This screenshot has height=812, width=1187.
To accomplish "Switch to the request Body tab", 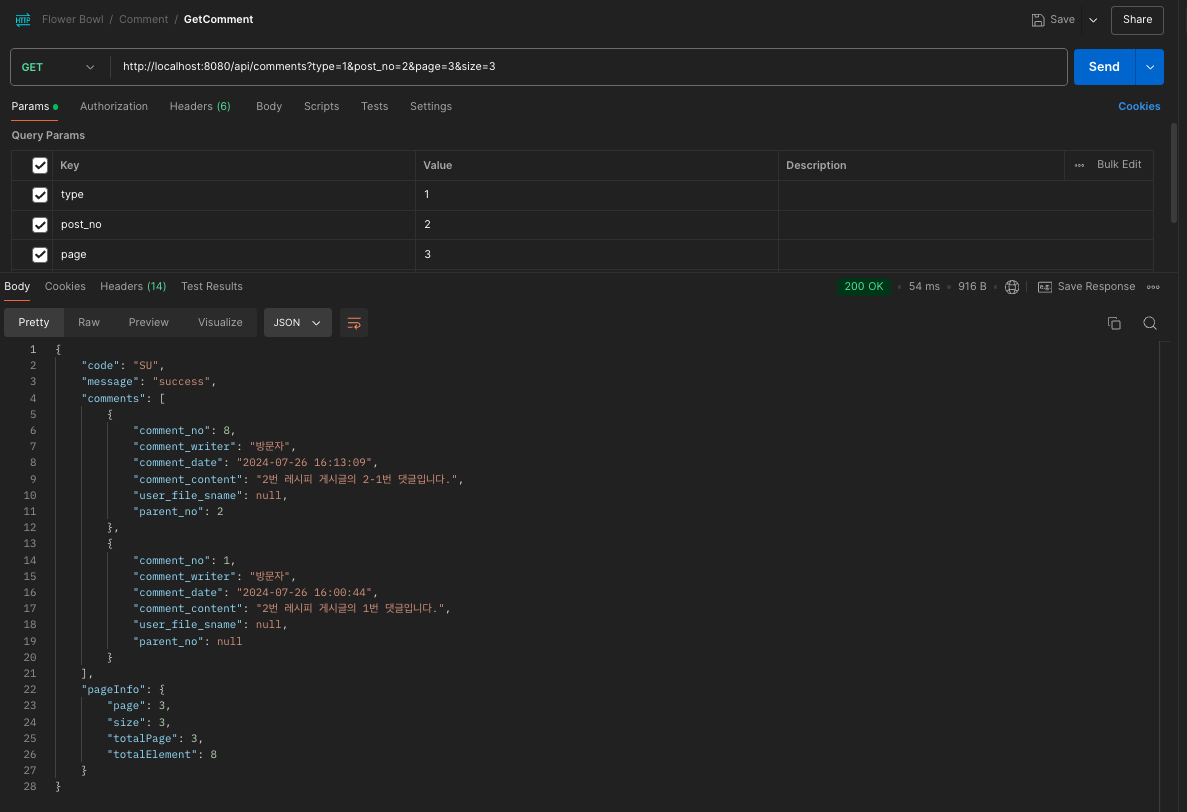I will coord(269,107).
